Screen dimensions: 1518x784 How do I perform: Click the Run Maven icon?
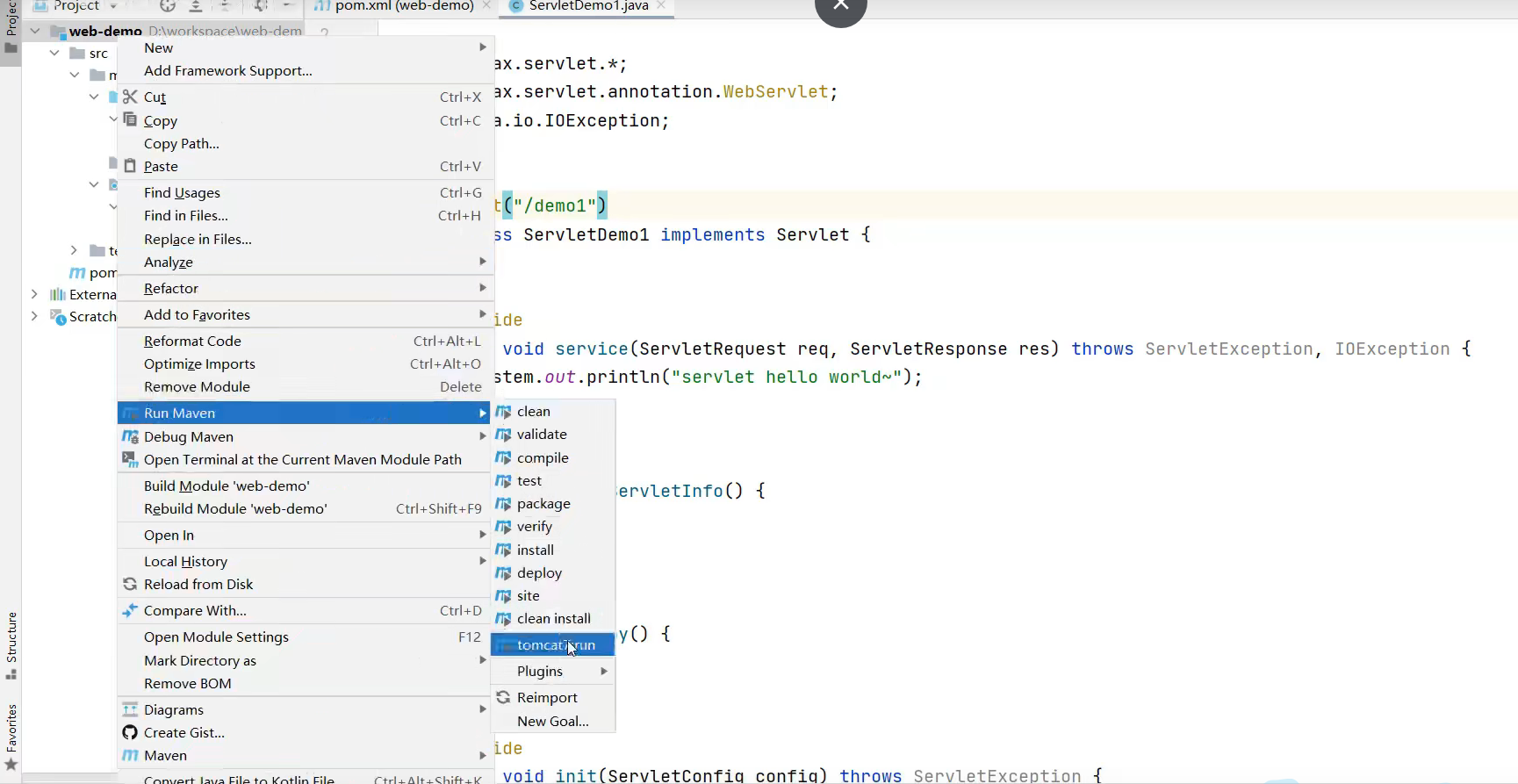(x=130, y=413)
